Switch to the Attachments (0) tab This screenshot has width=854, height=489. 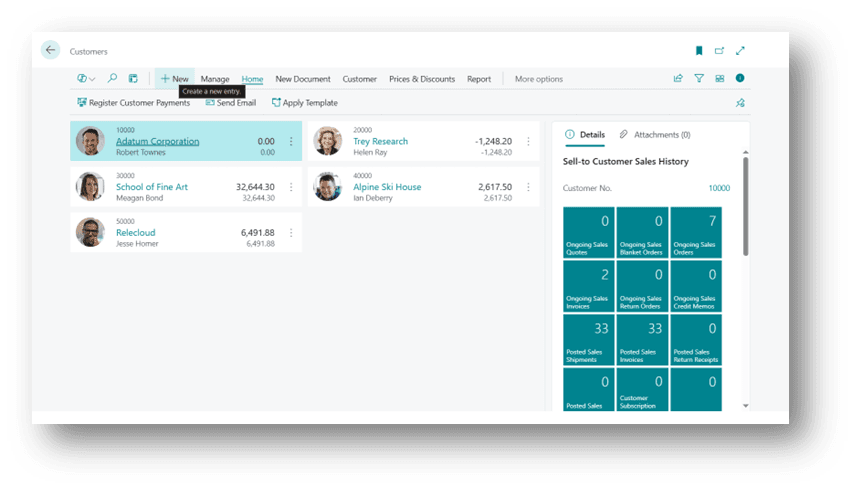click(x=655, y=134)
